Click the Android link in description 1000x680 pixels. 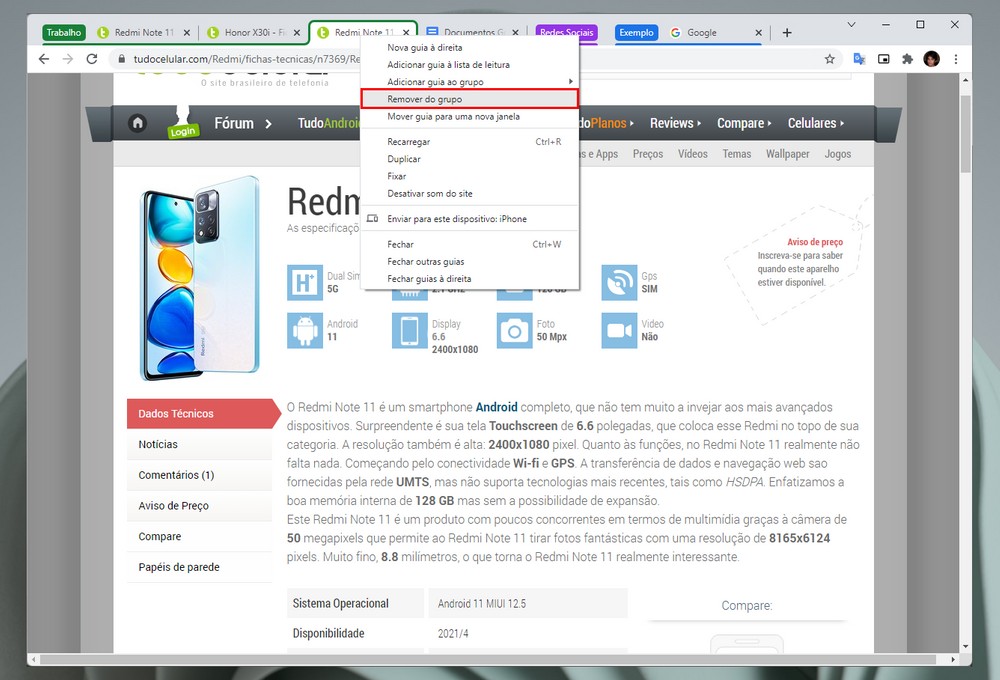click(496, 407)
